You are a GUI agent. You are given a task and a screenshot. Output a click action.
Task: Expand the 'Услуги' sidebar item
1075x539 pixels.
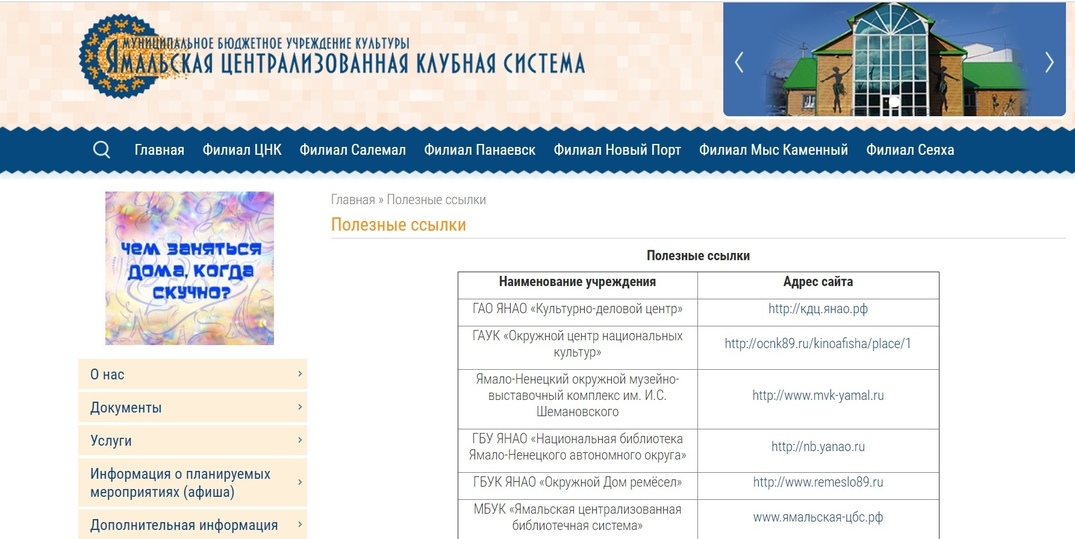tap(192, 441)
